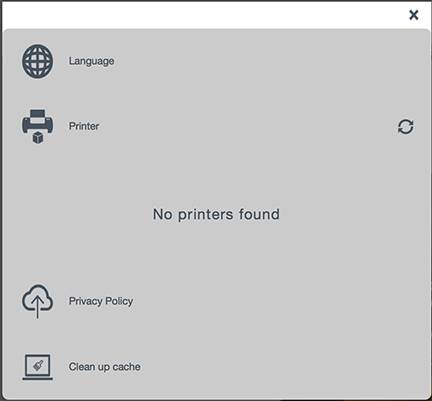Click the upward arrow inside cloud icon
The width and height of the screenshot is (432, 401).
click(x=37, y=307)
